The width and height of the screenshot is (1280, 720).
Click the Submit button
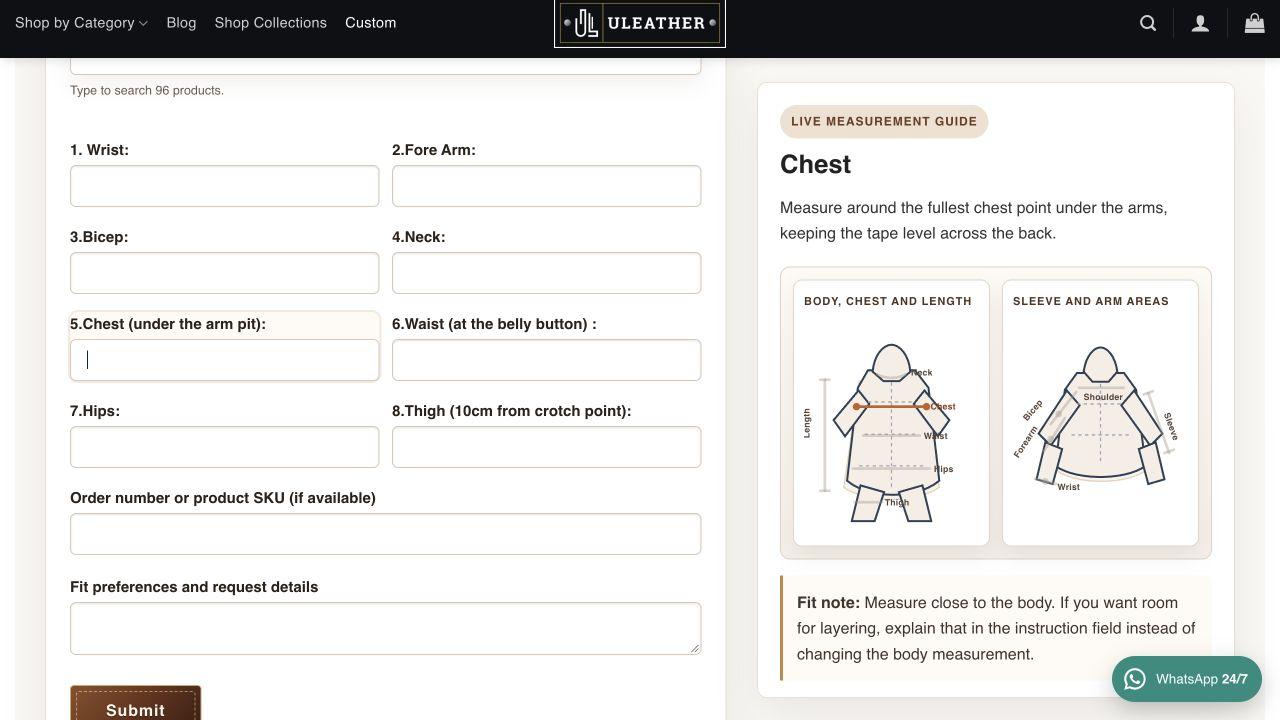pyautogui.click(x=135, y=704)
